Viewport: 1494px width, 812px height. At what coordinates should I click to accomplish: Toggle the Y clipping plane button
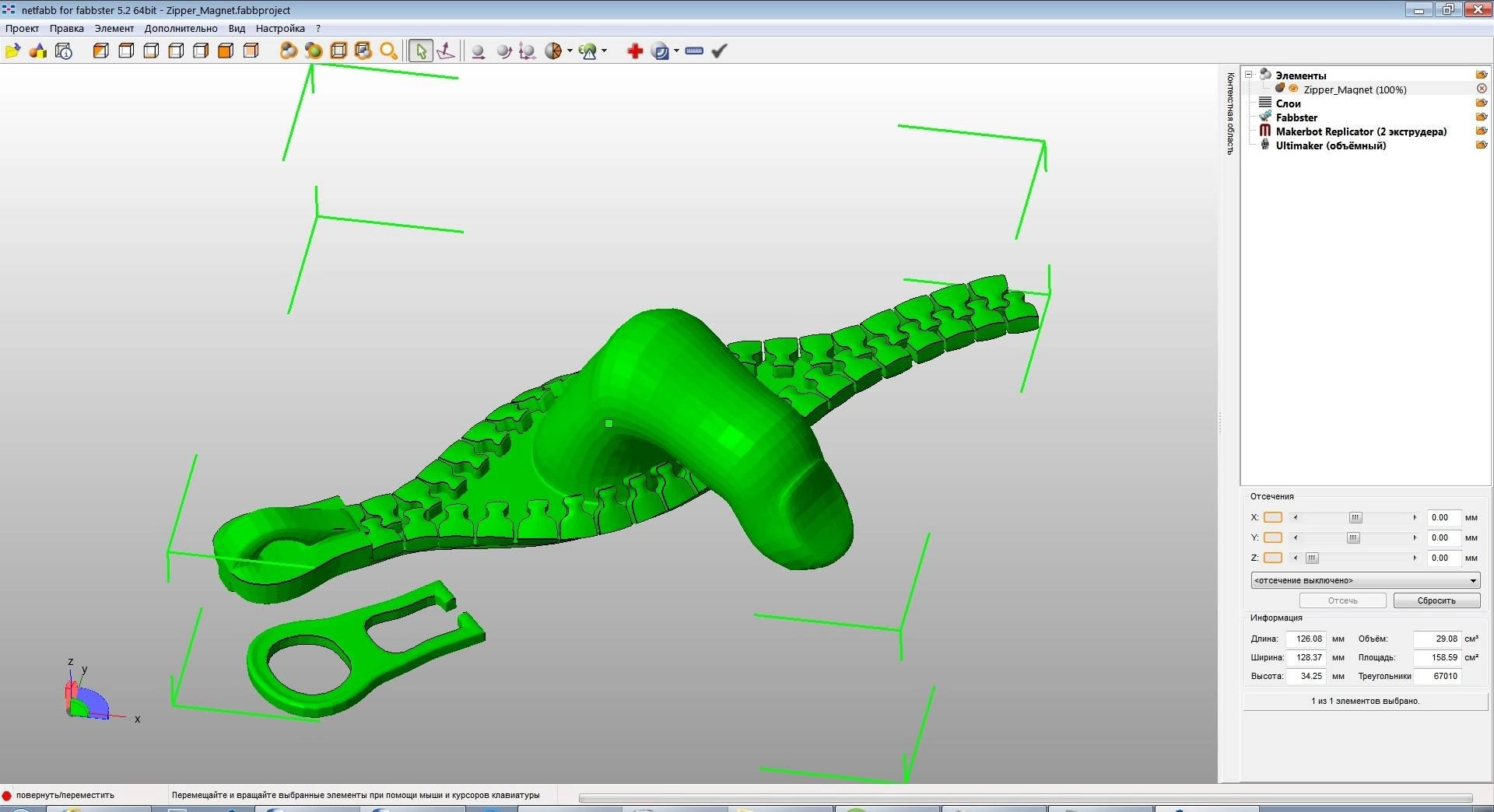click(x=1273, y=537)
